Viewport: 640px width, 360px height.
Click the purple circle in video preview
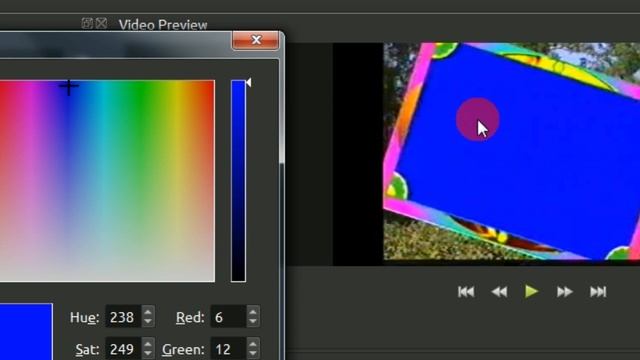(478, 119)
